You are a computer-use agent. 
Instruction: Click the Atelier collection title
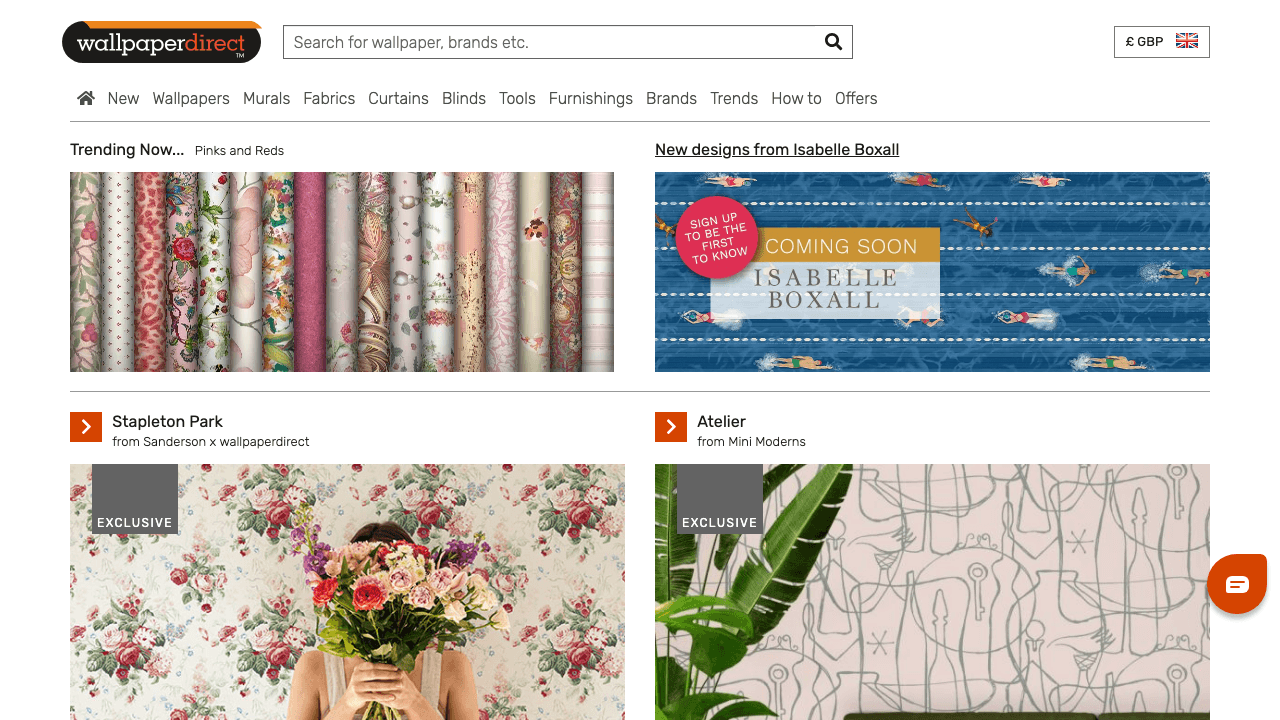pos(721,422)
